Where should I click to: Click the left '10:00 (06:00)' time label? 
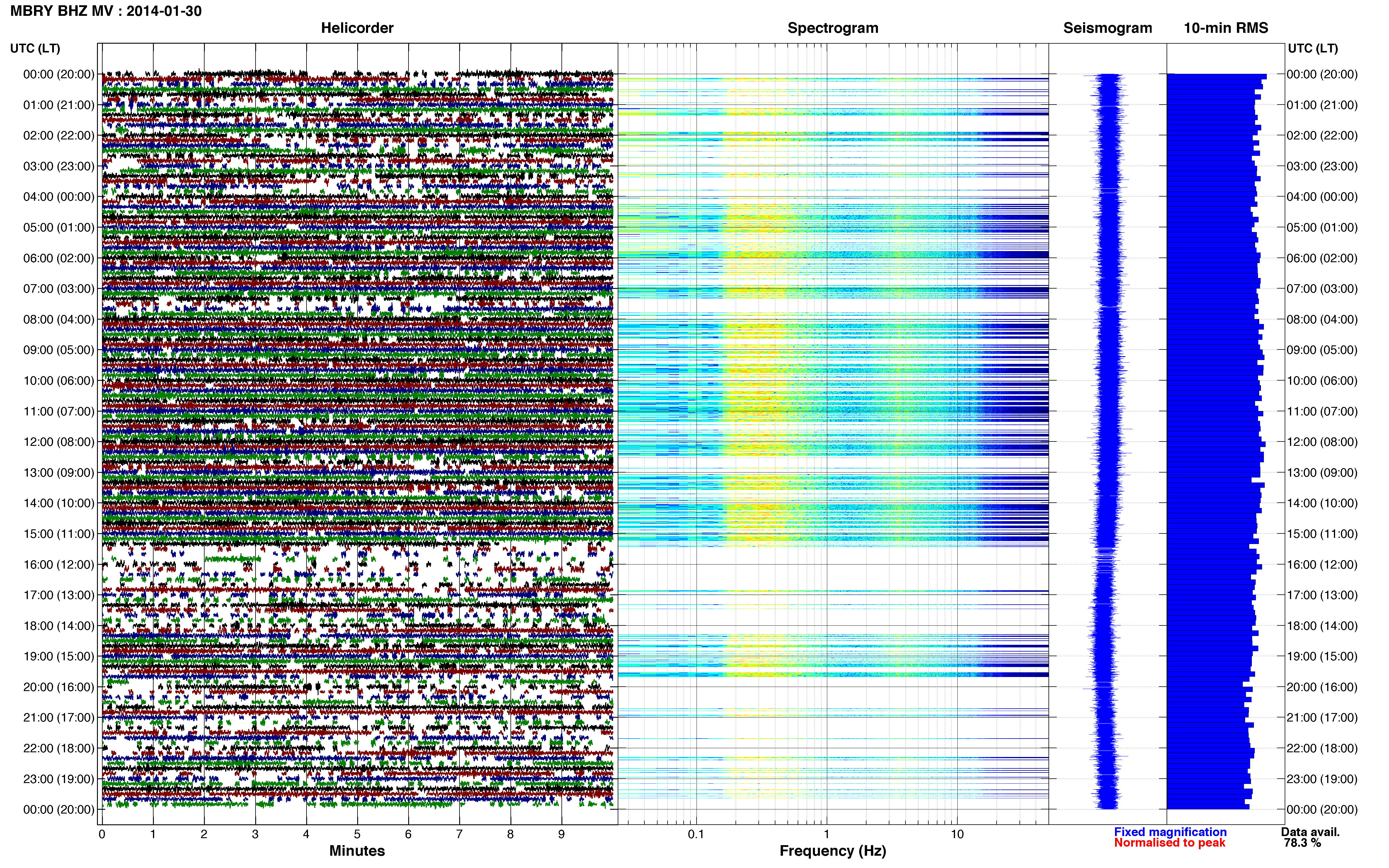point(59,381)
